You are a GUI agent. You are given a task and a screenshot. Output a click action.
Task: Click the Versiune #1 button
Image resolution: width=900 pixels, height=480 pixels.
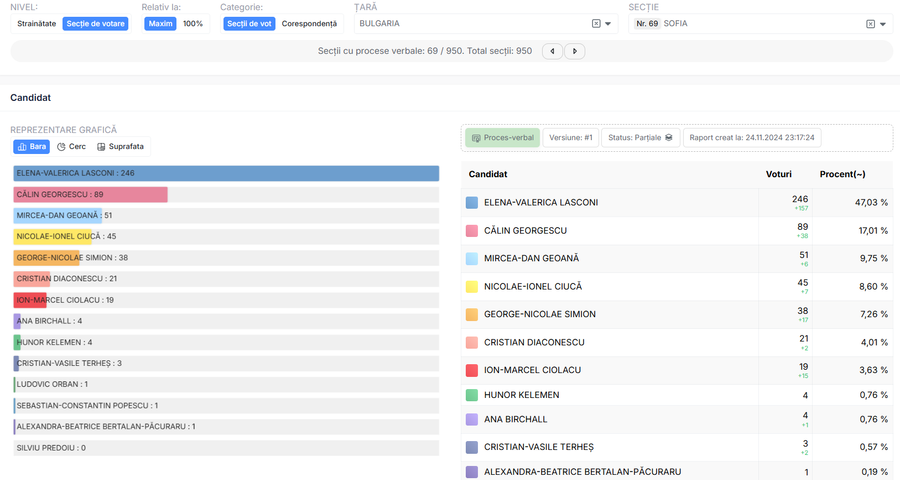coord(571,138)
